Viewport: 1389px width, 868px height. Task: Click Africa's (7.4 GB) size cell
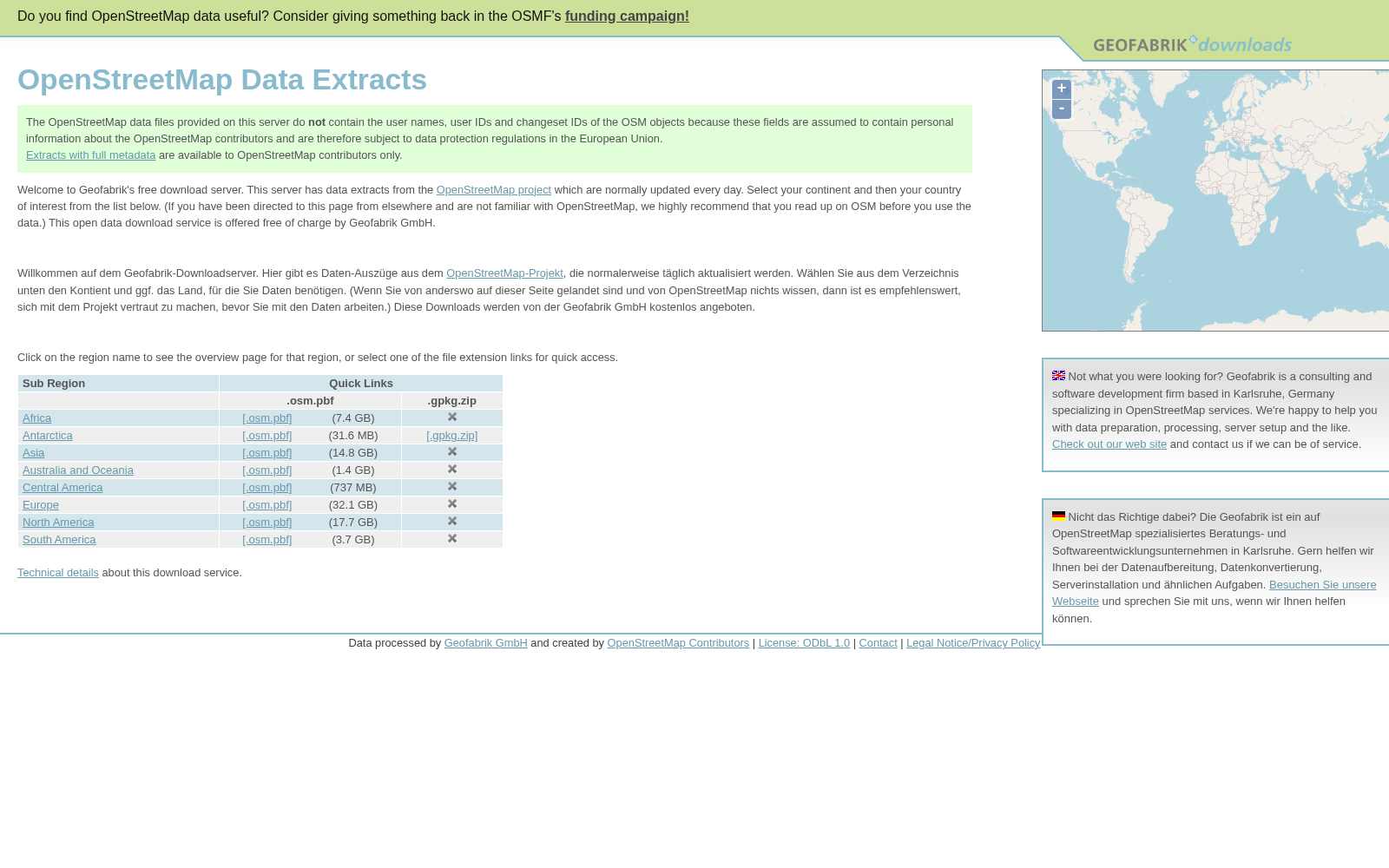[x=353, y=418]
